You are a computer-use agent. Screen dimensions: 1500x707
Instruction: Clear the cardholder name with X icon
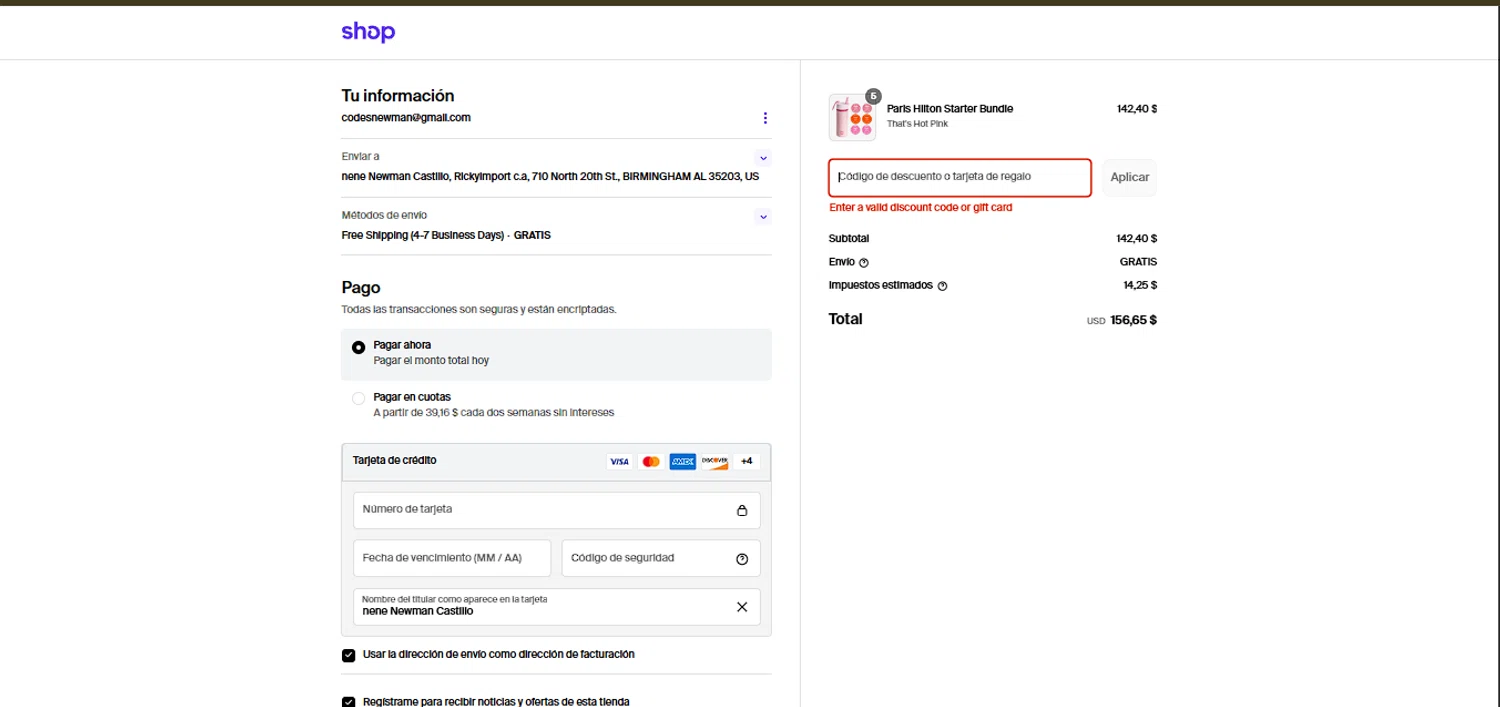[x=742, y=607]
